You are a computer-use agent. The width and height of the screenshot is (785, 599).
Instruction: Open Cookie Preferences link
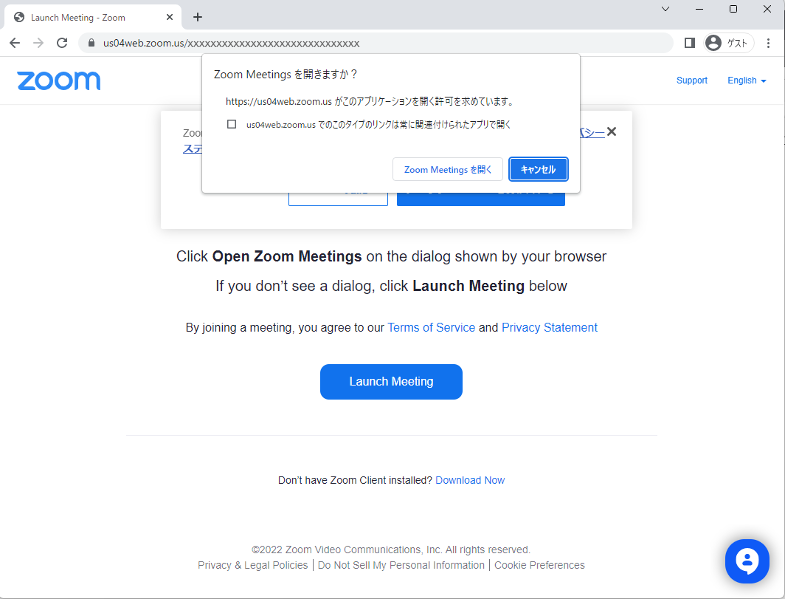click(x=539, y=565)
